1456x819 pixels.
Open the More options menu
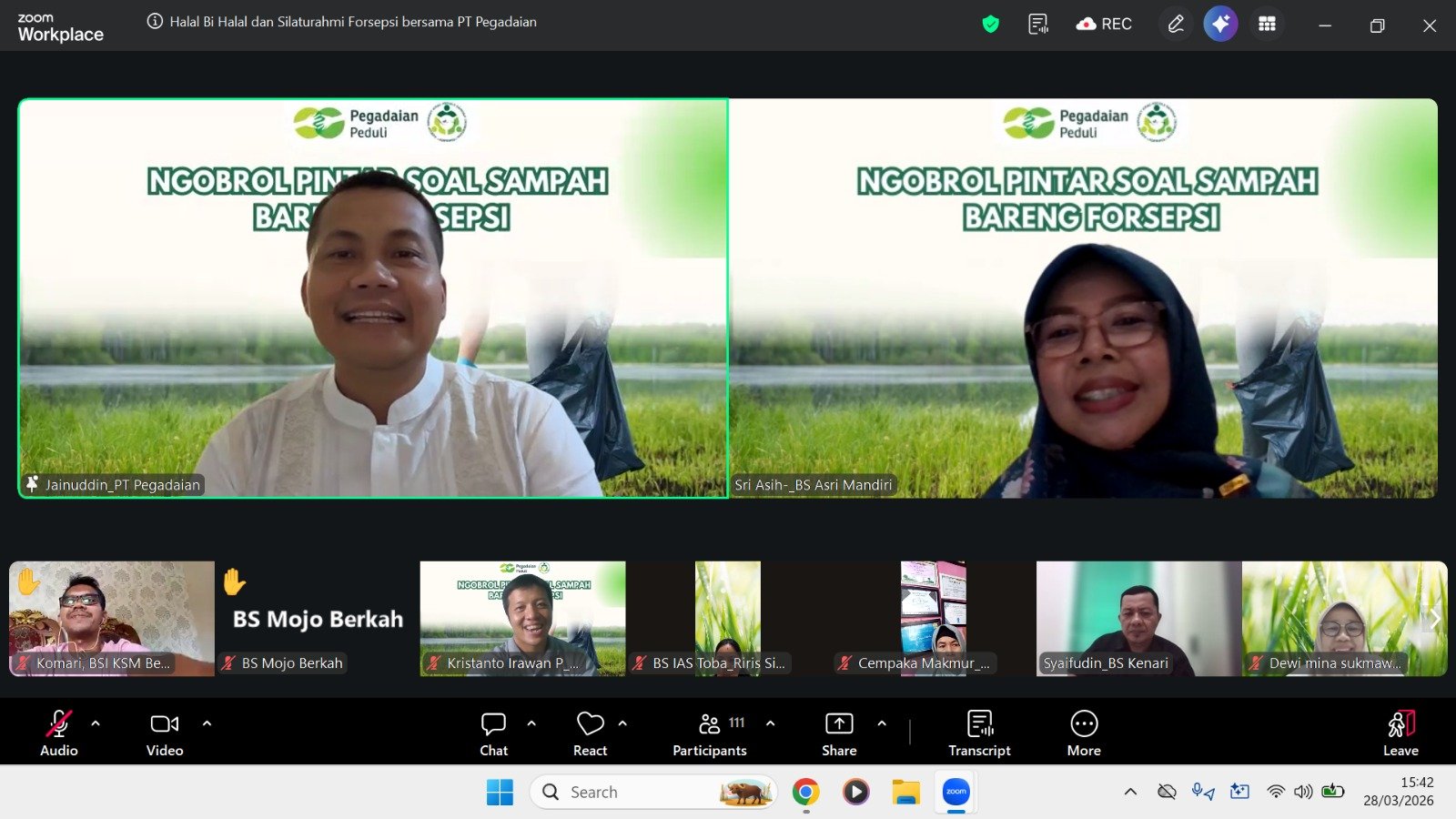click(1084, 733)
